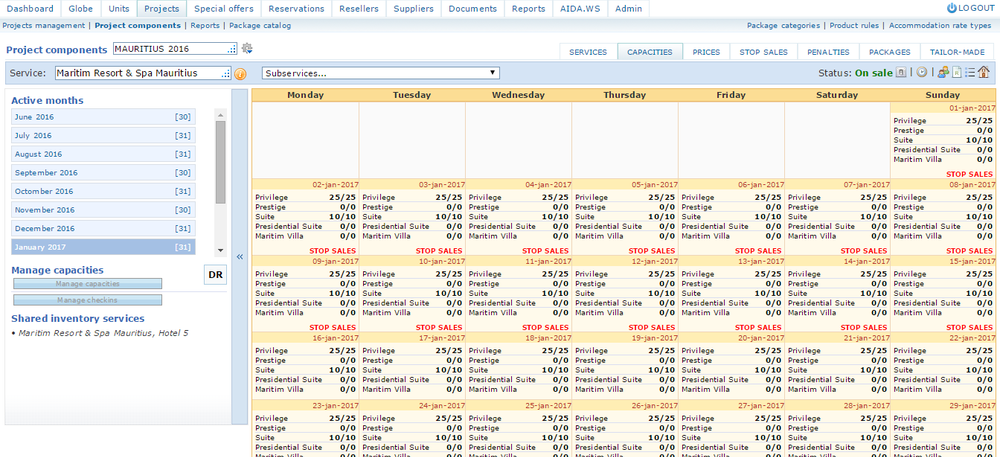The image size is (1000, 457).
Task: Click the lock status icon after On sale
Action: [x=901, y=73]
